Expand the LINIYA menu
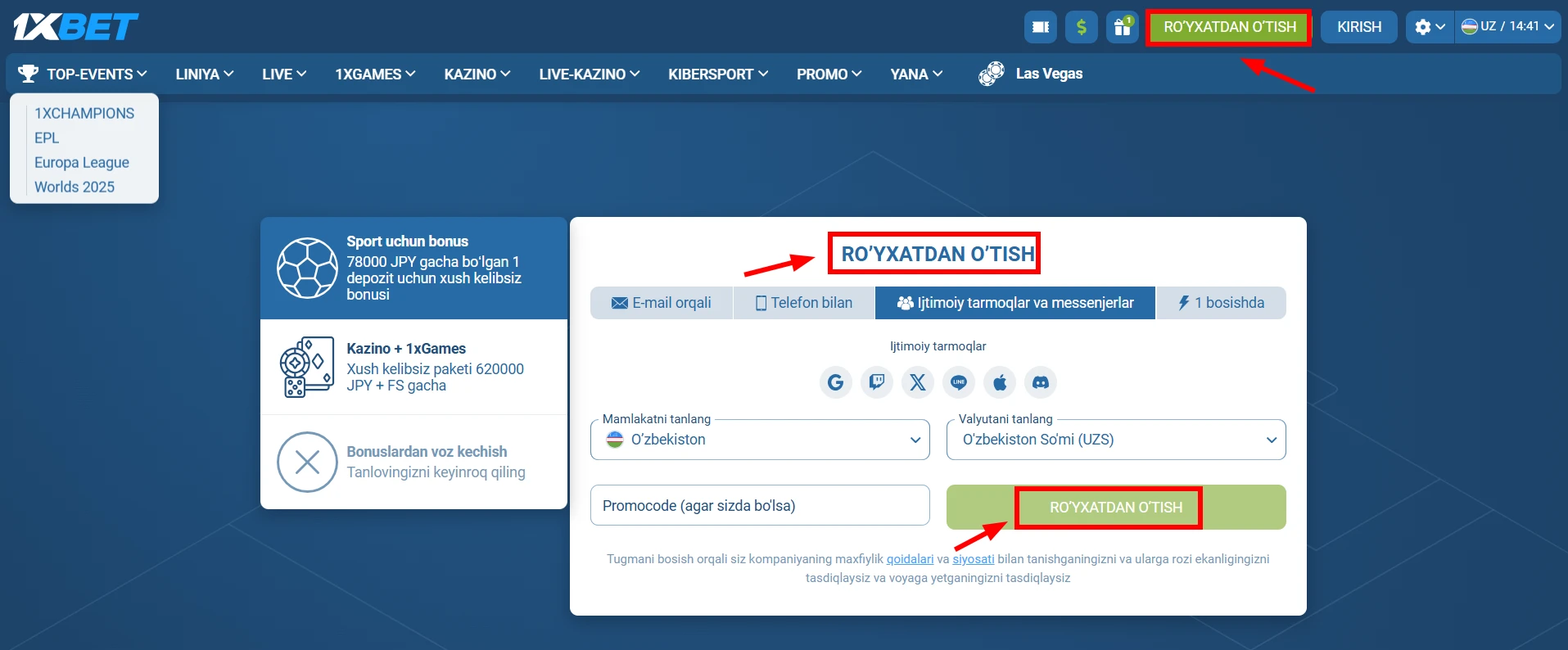Image resolution: width=1568 pixels, height=650 pixels. click(205, 74)
